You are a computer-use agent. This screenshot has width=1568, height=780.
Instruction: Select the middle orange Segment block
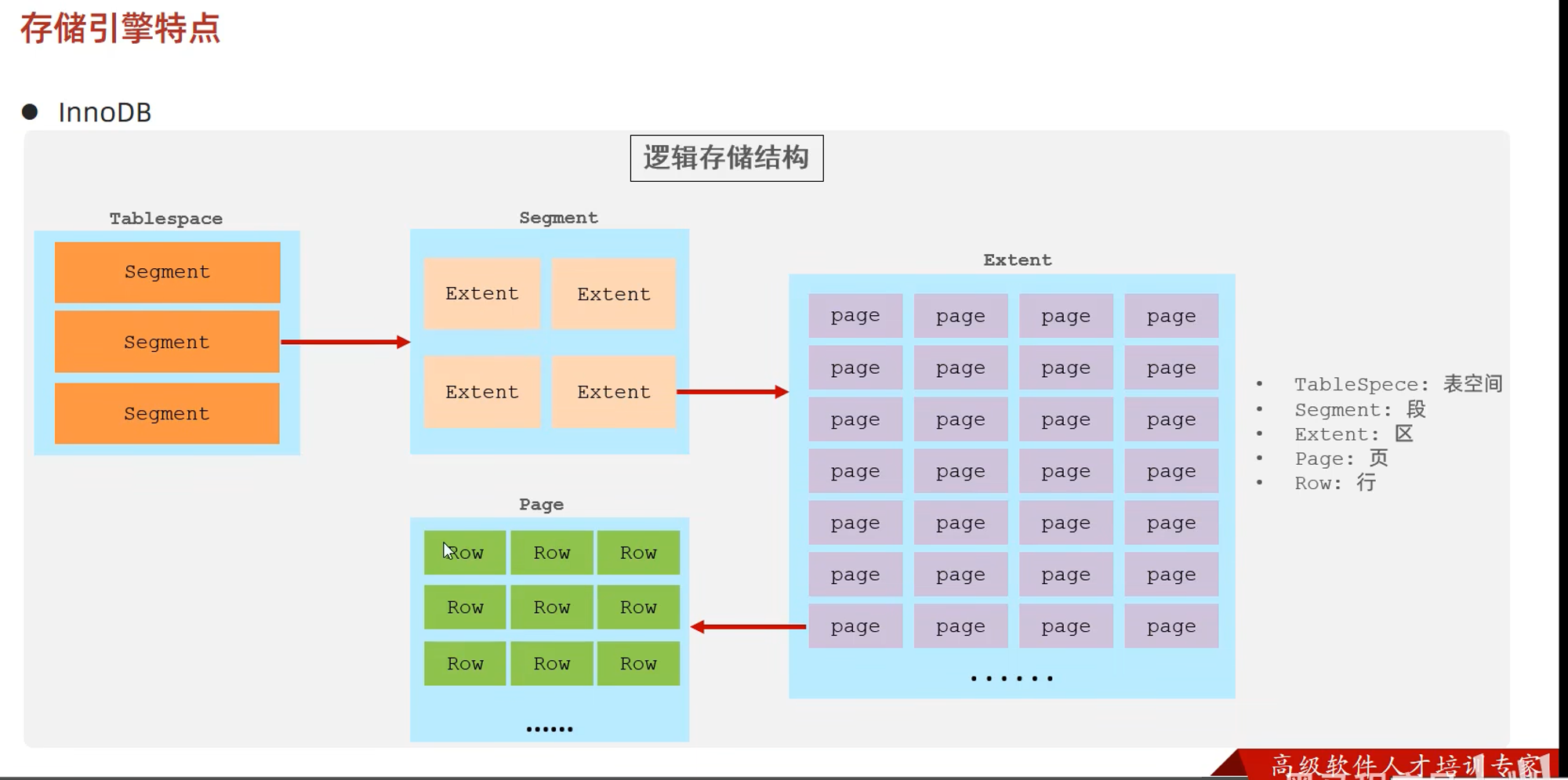[x=167, y=342]
